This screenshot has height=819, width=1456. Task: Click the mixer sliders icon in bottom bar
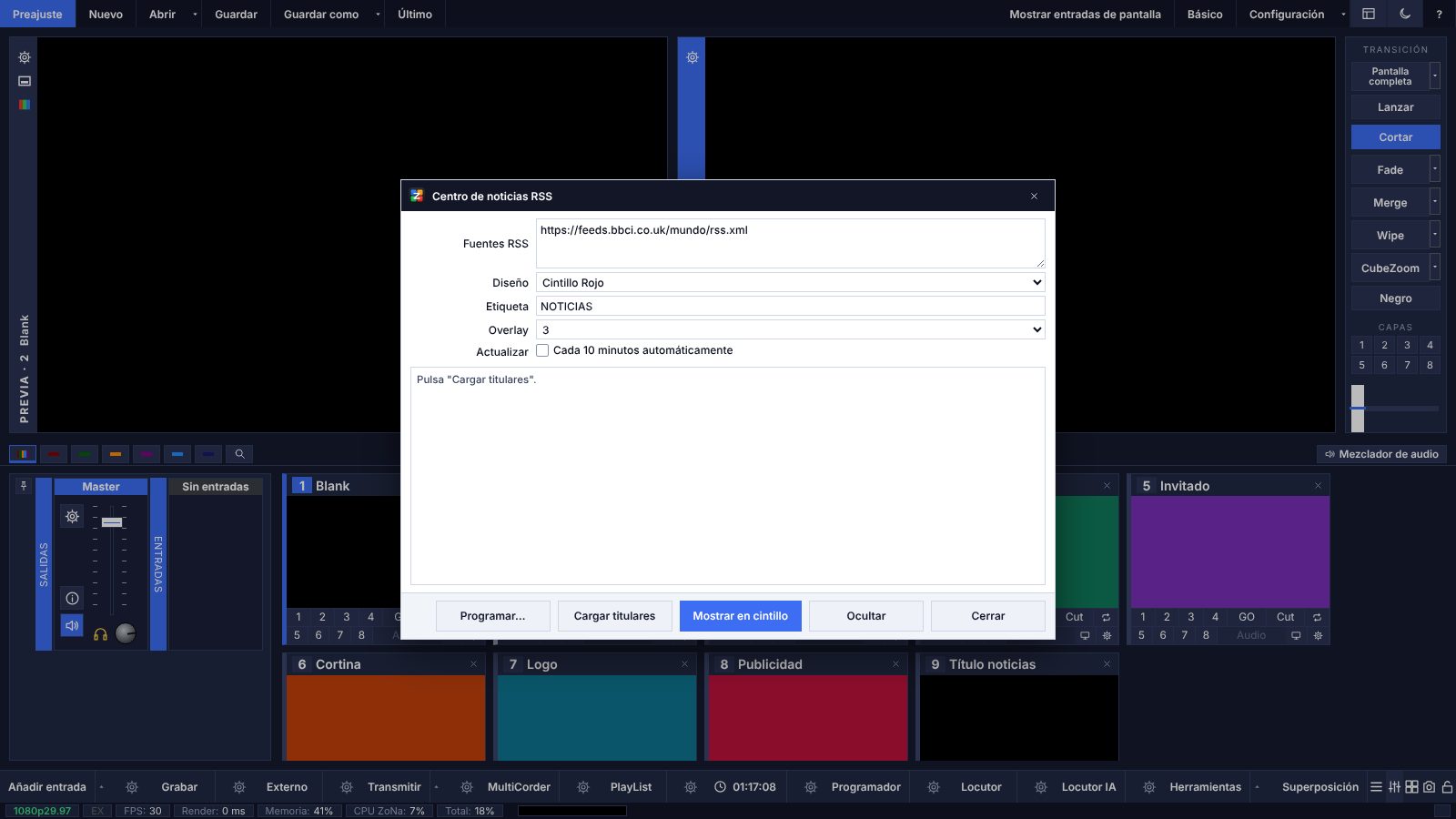click(1394, 787)
